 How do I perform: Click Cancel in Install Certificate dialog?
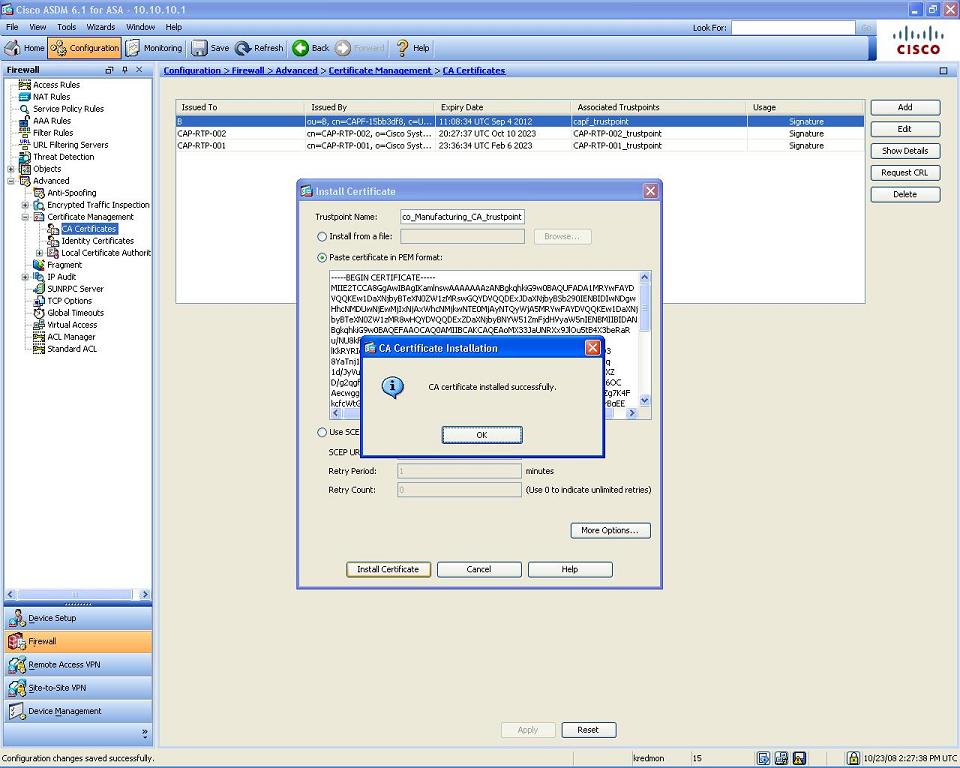pos(479,570)
